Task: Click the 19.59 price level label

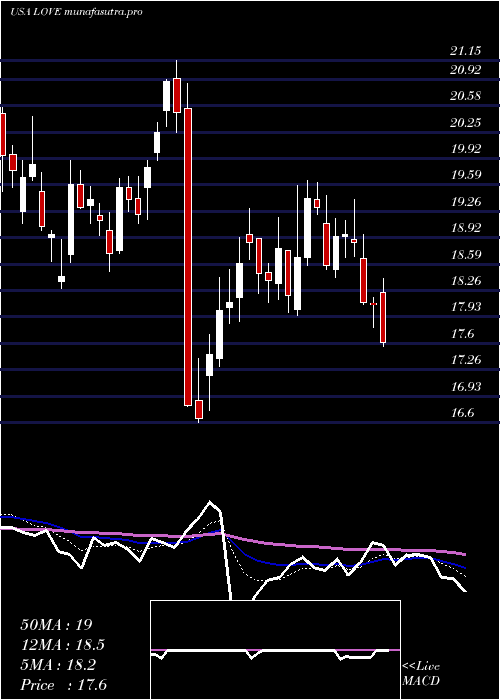Action: [x=466, y=175]
